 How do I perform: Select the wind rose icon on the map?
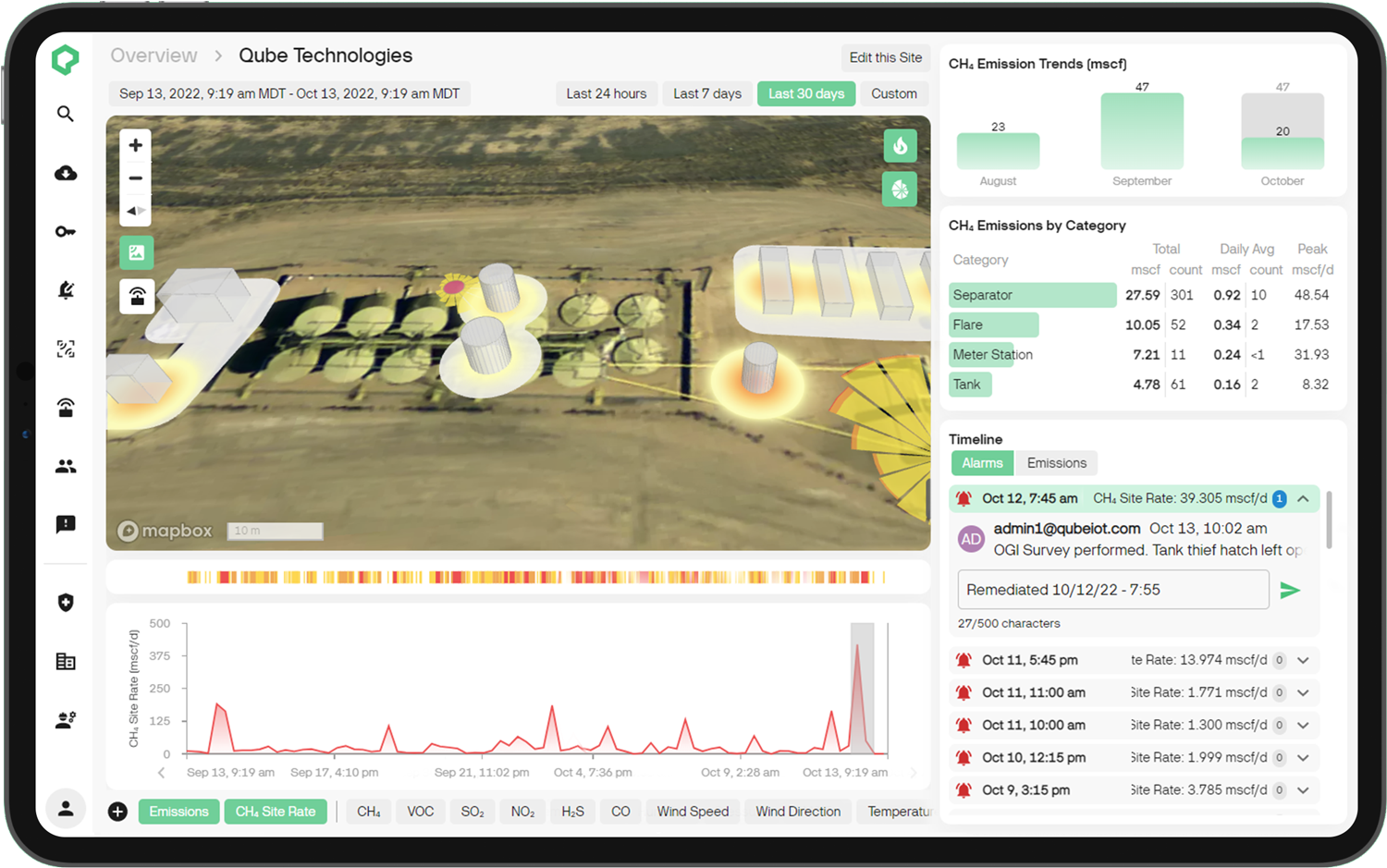(900, 189)
